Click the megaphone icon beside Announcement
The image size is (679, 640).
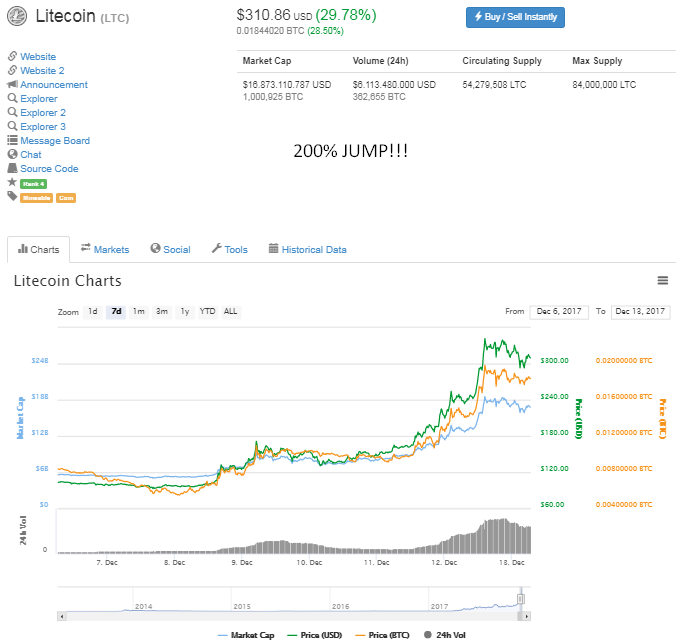[12, 84]
